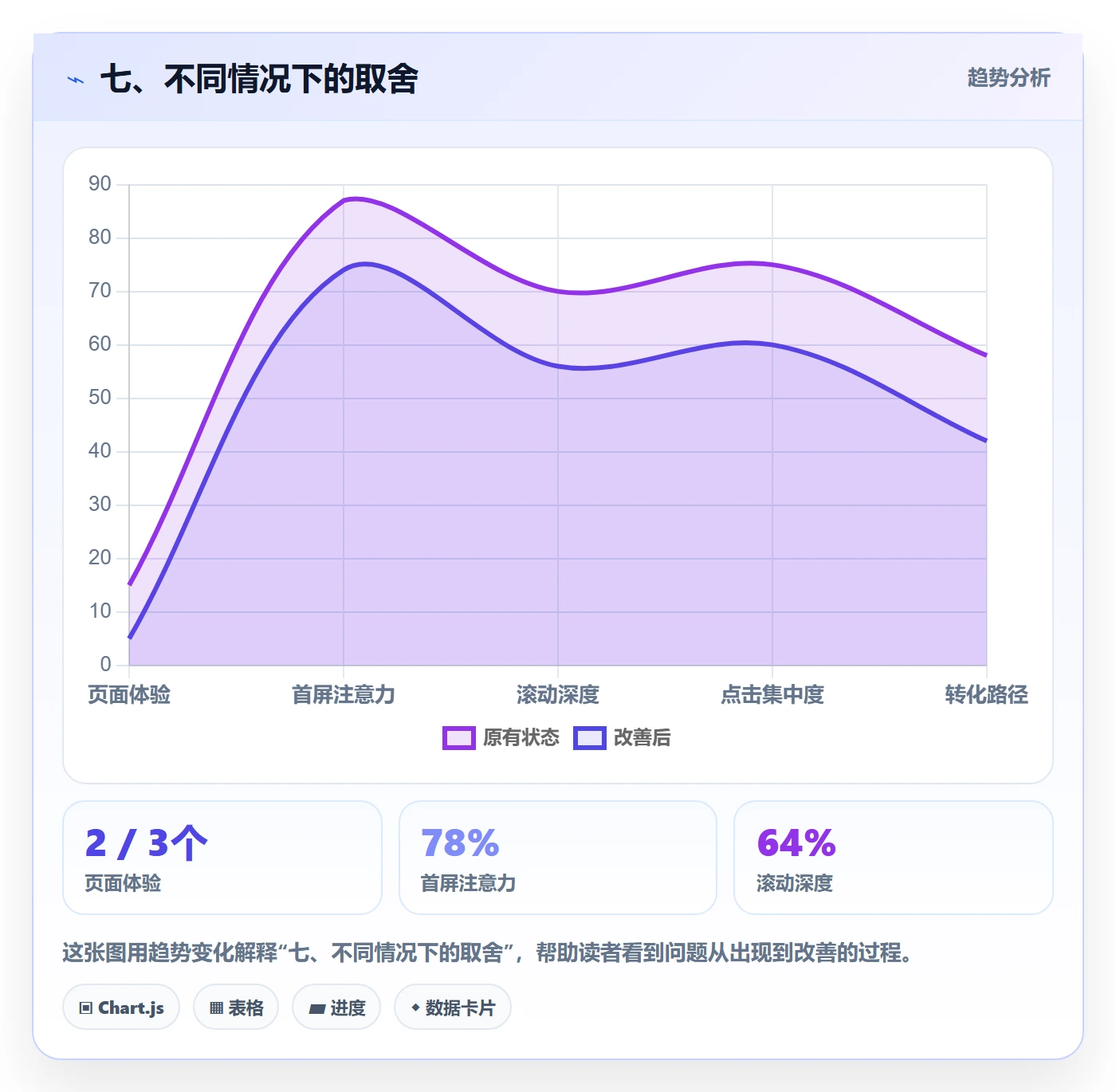Toggle the 改善后 legend swatch
The image size is (1116, 1092).
tap(590, 738)
